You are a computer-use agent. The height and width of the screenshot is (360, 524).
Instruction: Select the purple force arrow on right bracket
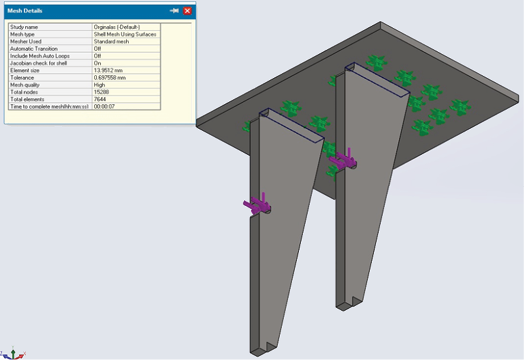(343, 159)
